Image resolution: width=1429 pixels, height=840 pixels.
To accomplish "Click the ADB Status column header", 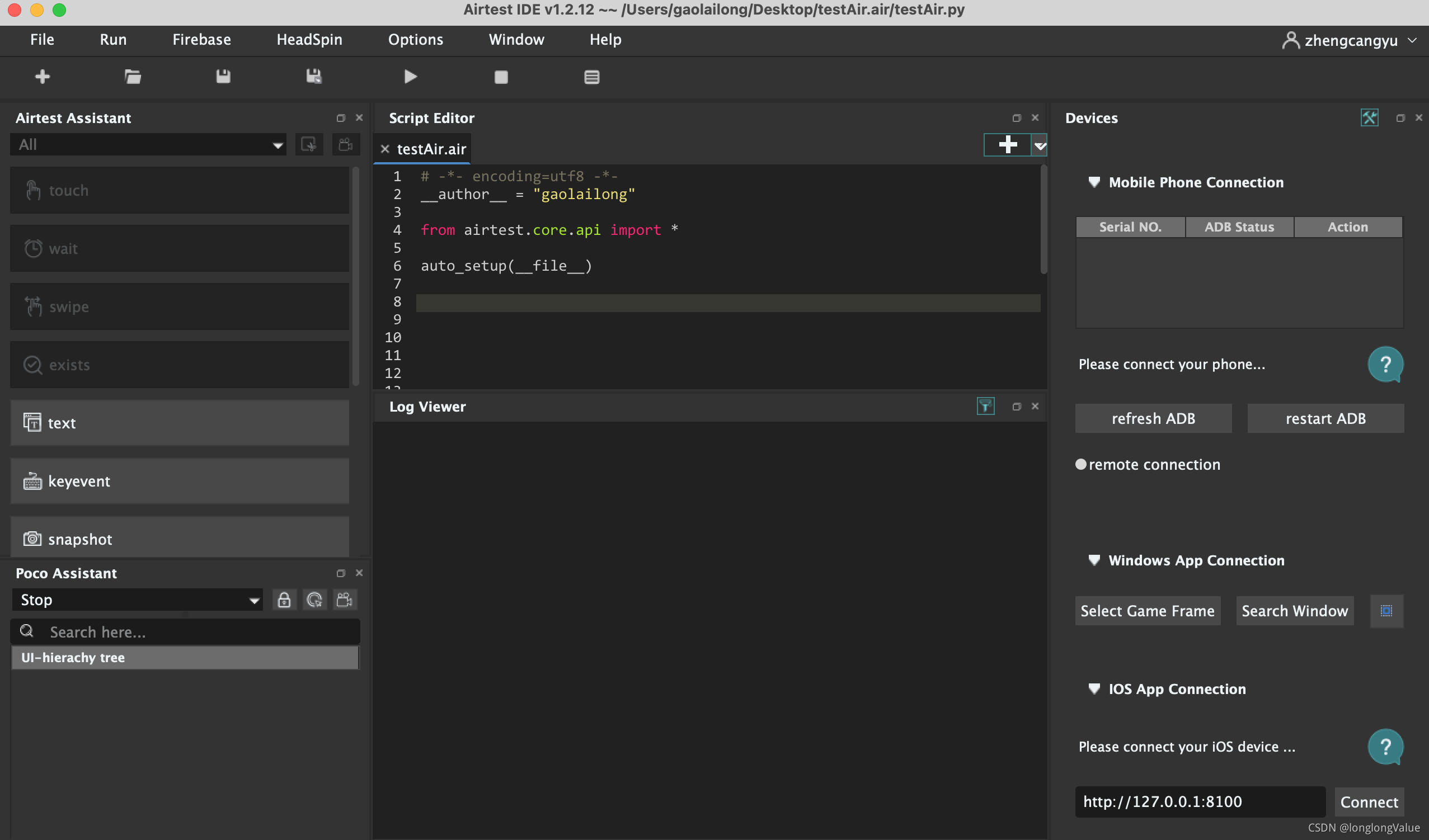I will coord(1239,226).
